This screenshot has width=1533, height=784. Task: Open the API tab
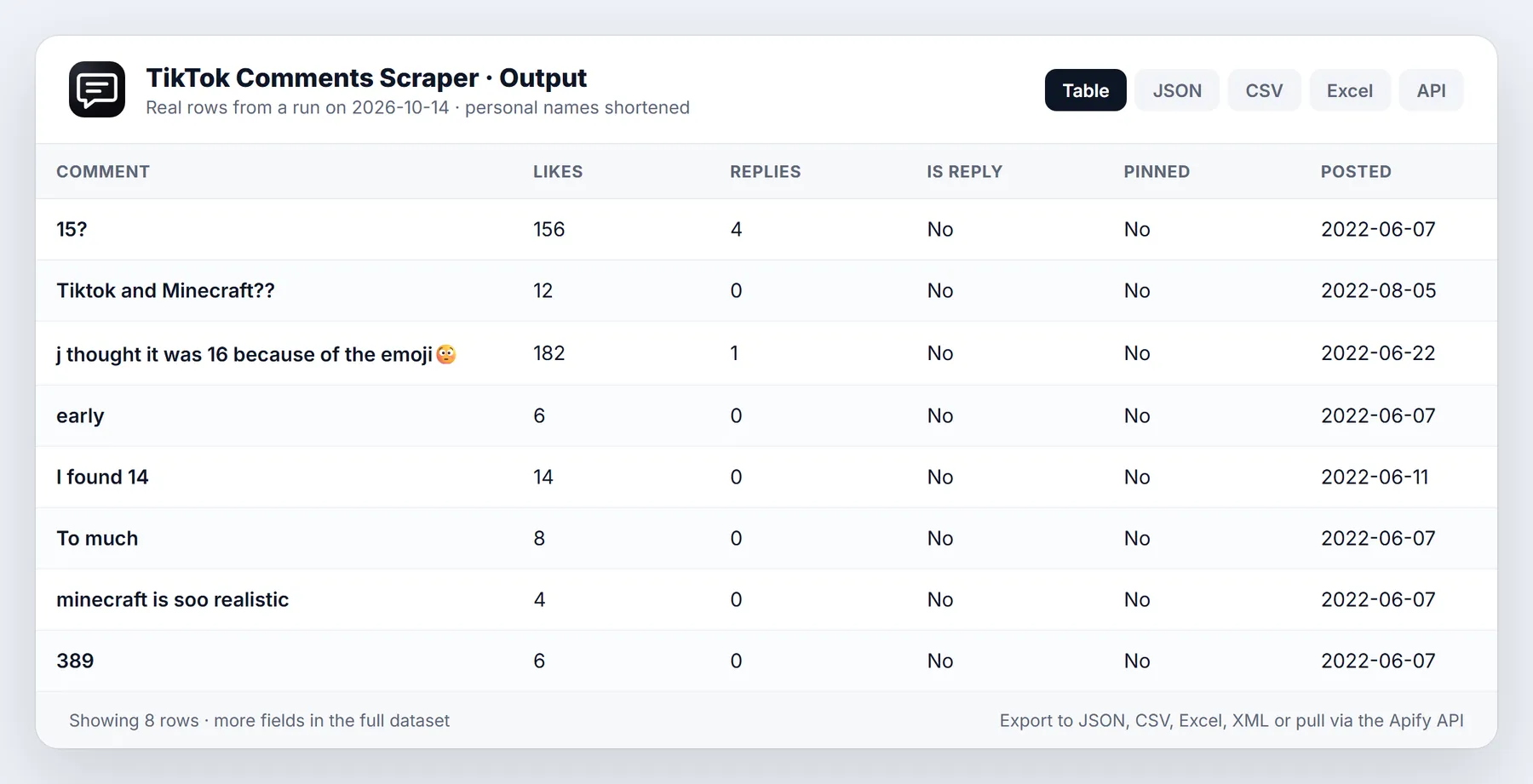(x=1431, y=90)
